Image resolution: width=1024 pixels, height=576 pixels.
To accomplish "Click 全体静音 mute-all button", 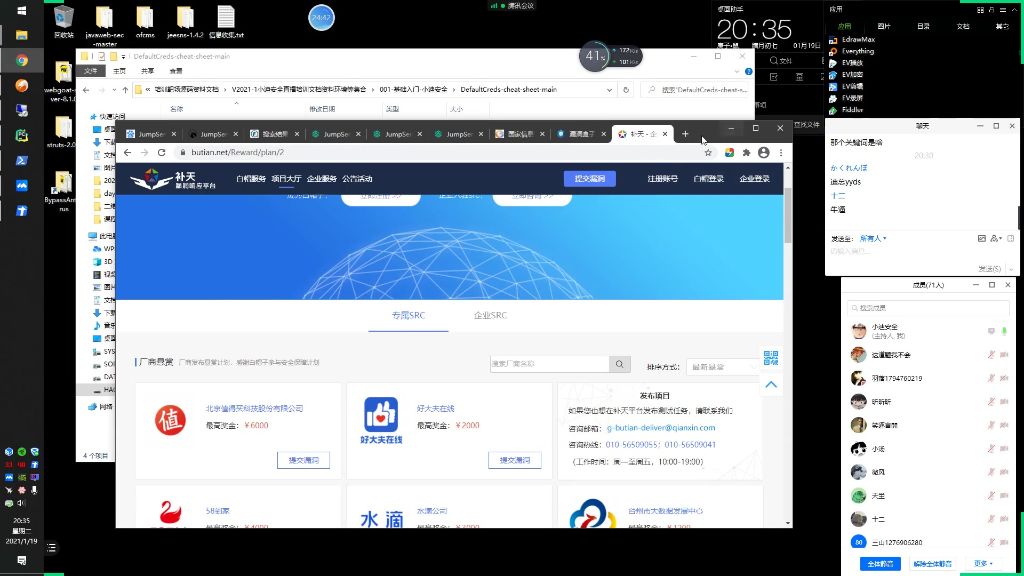I will [x=880, y=564].
